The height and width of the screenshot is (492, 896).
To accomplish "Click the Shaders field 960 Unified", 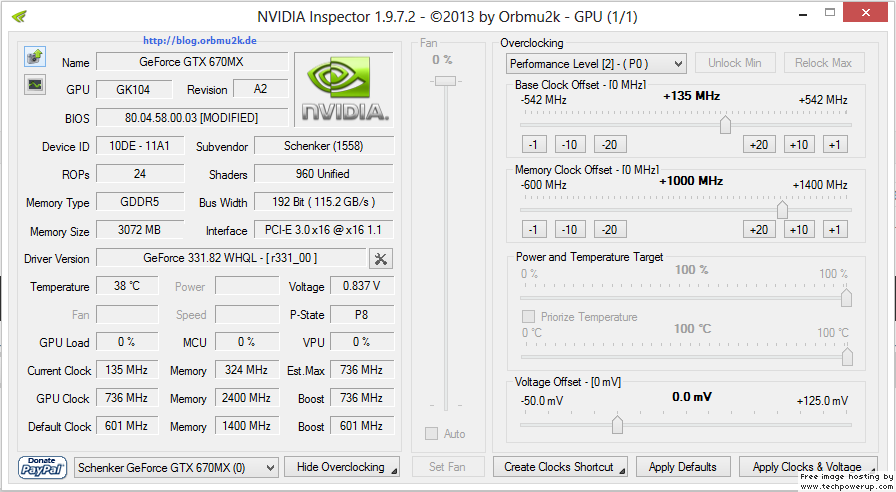I will [x=324, y=174].
